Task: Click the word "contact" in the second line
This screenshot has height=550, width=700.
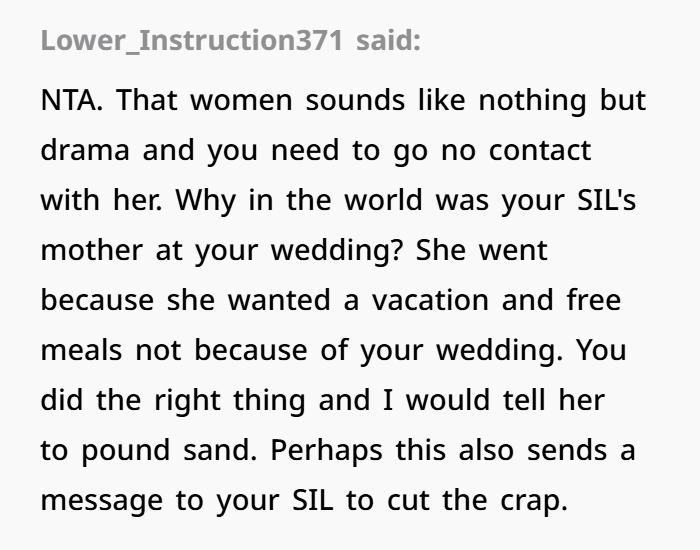Action: pos(540,150)
